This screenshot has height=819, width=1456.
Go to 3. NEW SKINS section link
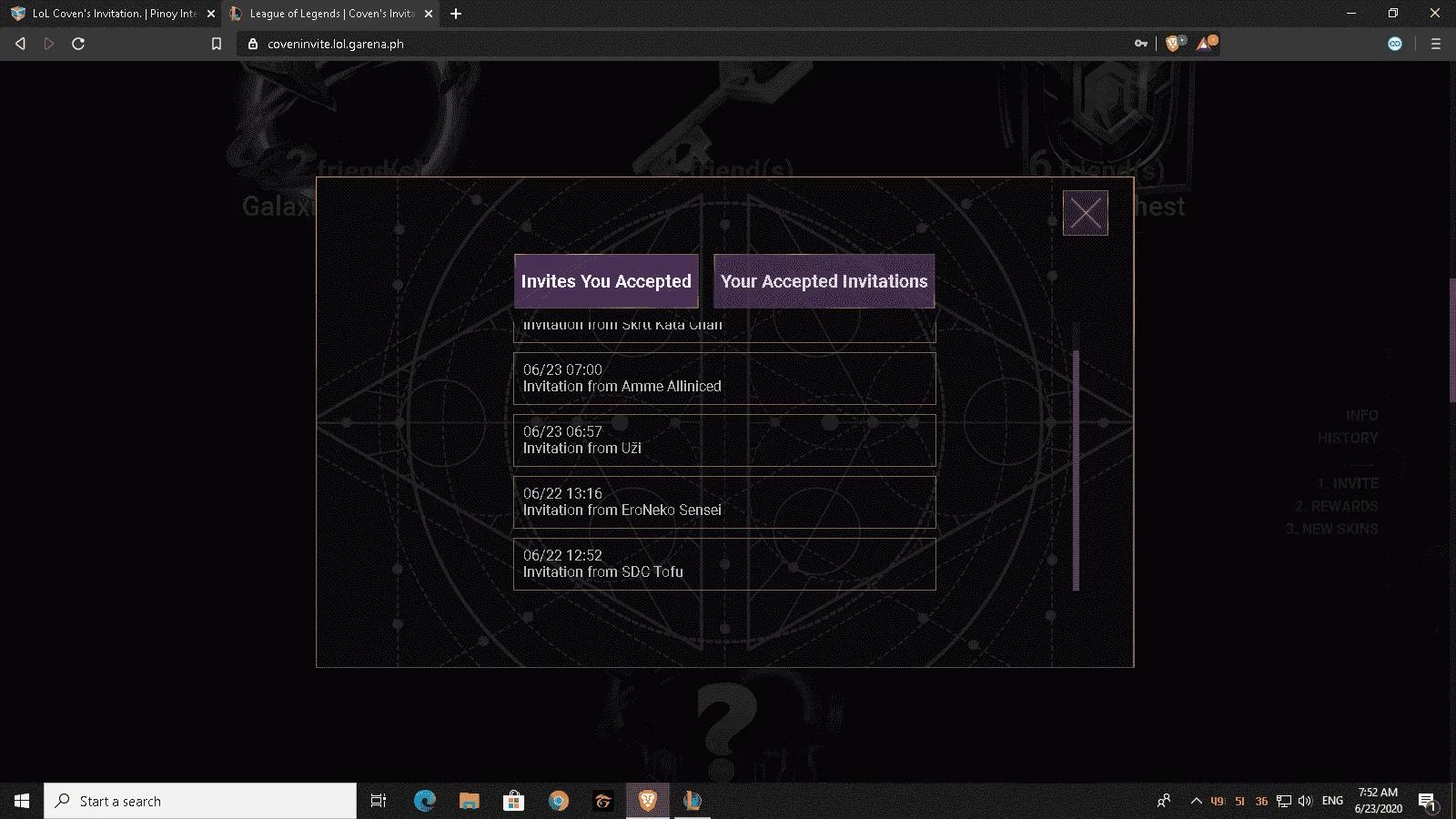pos(1331,529)
